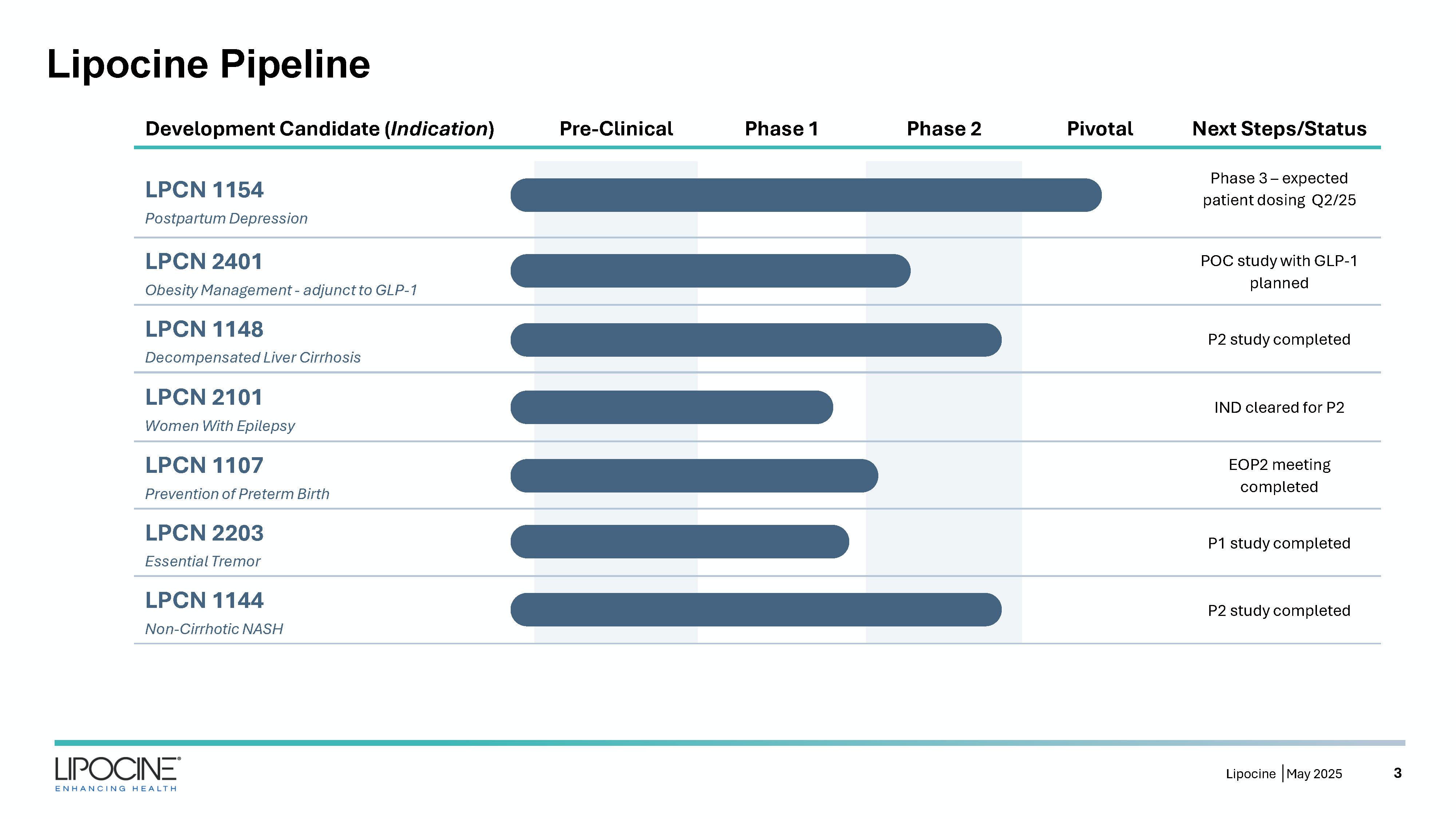Select the LPCN 1107 progress bar
1456x819 pixels.
point(694,475)
